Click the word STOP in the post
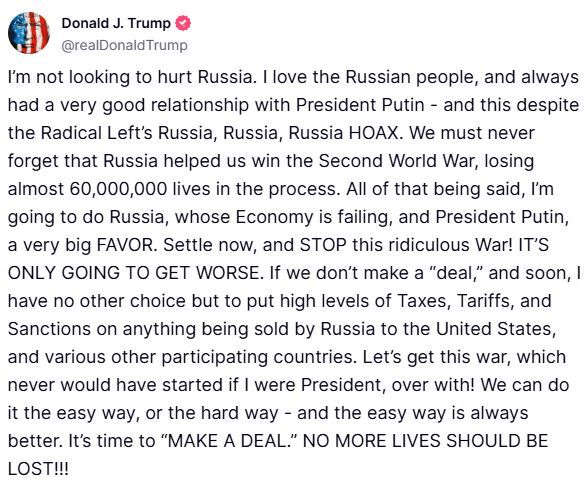This screenshot has width=587, height=485. click(x=323, y=245)
